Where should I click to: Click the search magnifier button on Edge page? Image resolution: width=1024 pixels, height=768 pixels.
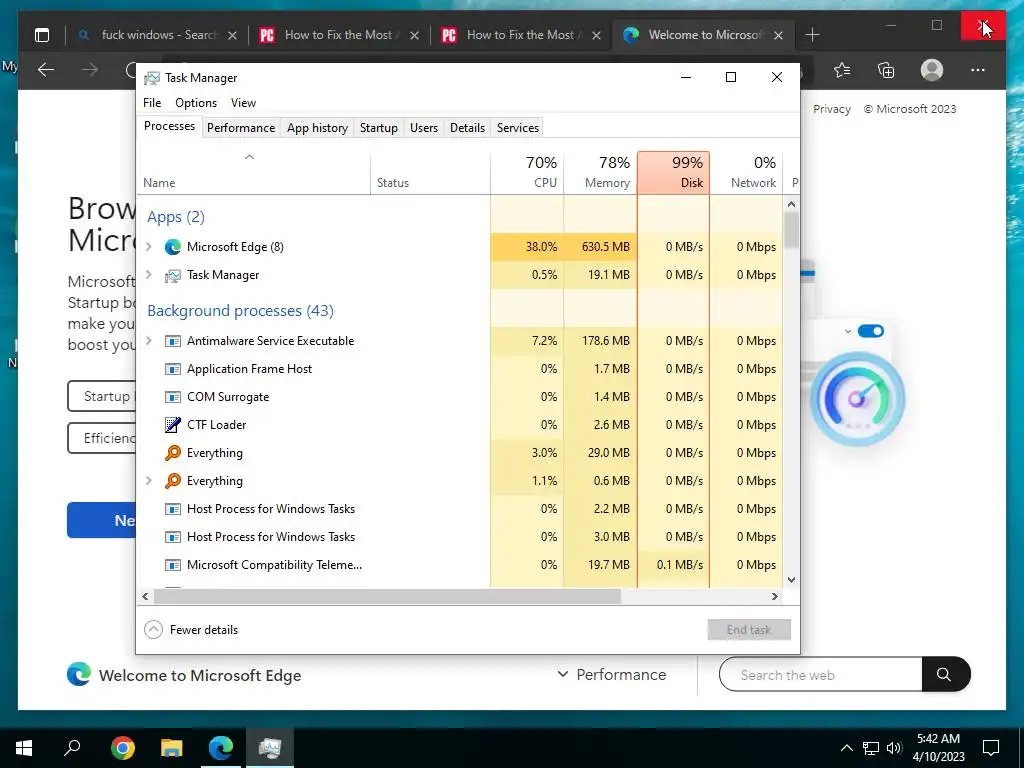[x=945, y=675]
